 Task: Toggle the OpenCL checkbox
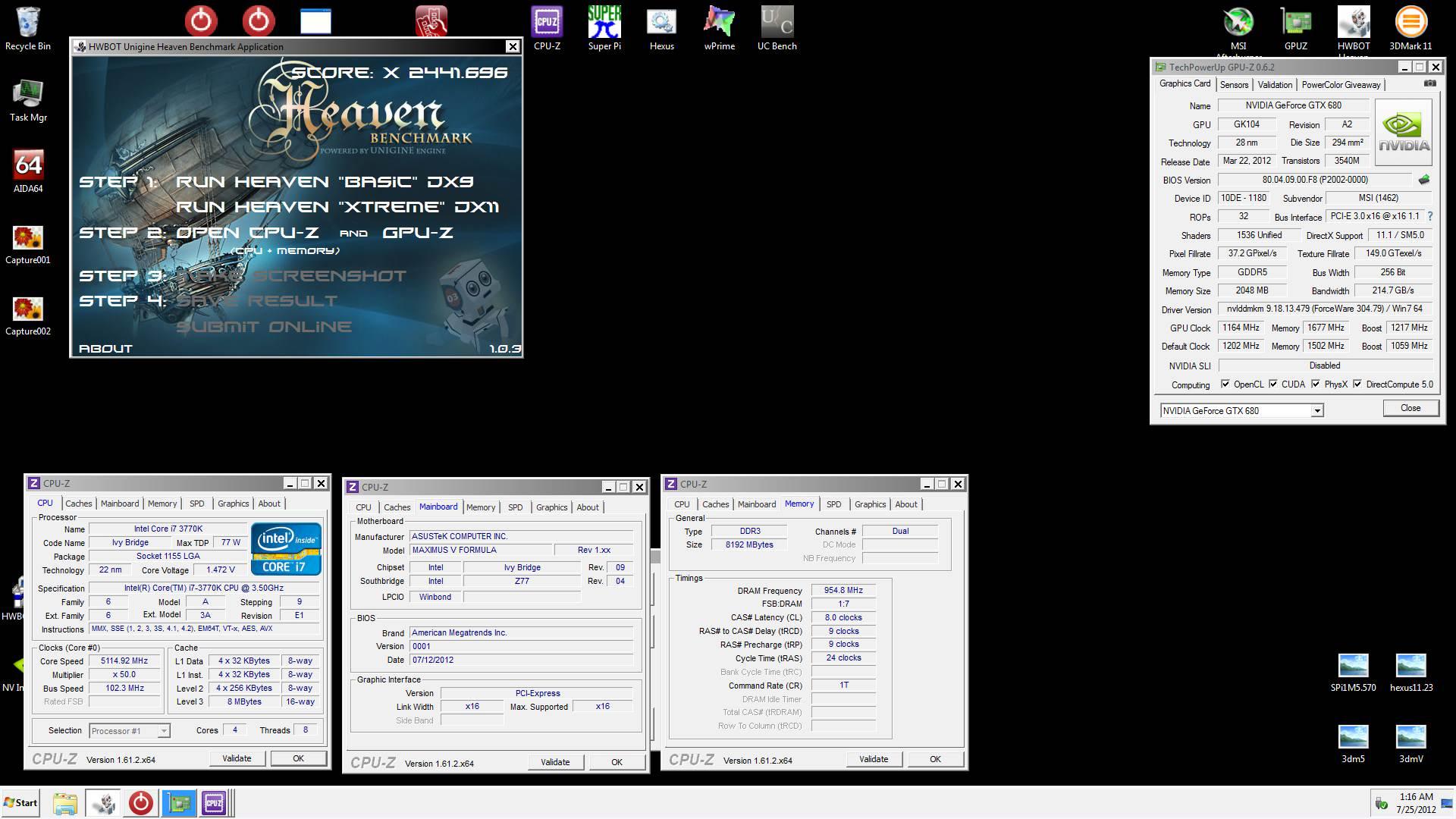[x=1225, y=384]
